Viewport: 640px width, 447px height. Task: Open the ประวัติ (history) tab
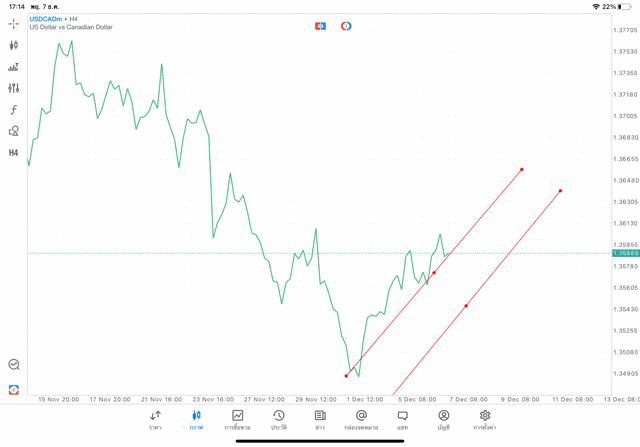click(279, 419)
